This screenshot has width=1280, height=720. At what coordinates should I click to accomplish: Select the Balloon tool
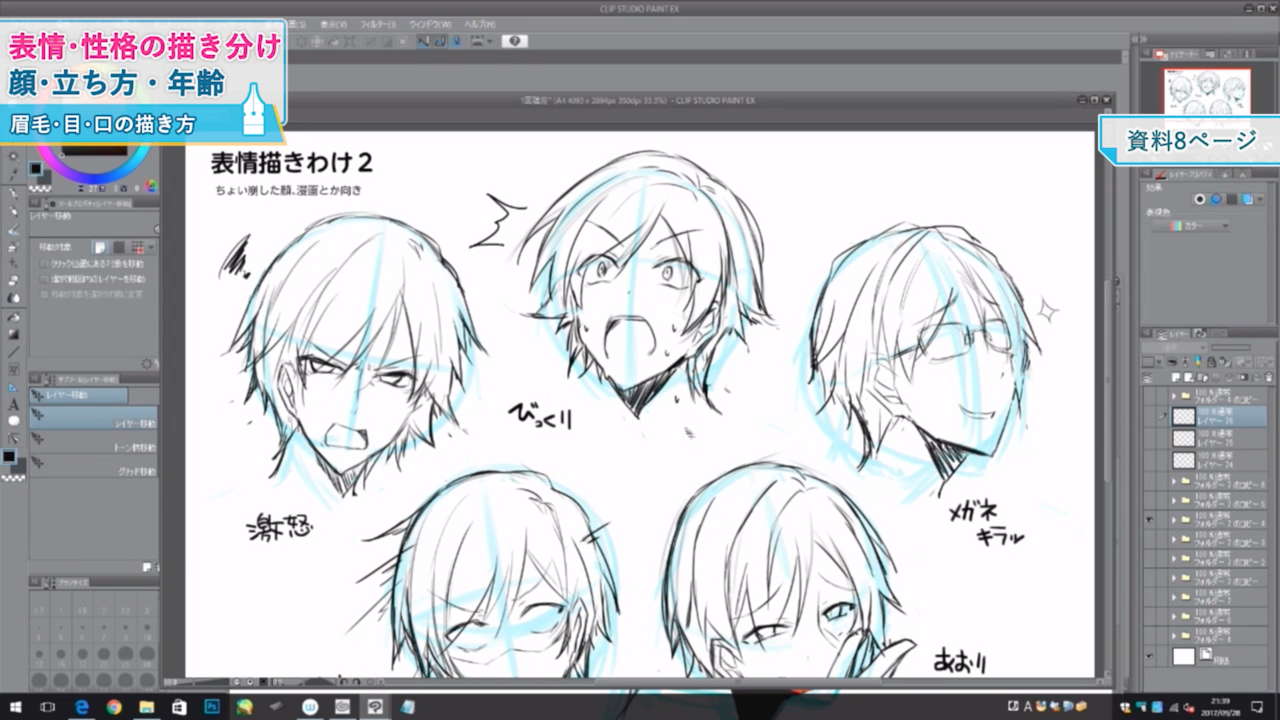pos(13,421)
